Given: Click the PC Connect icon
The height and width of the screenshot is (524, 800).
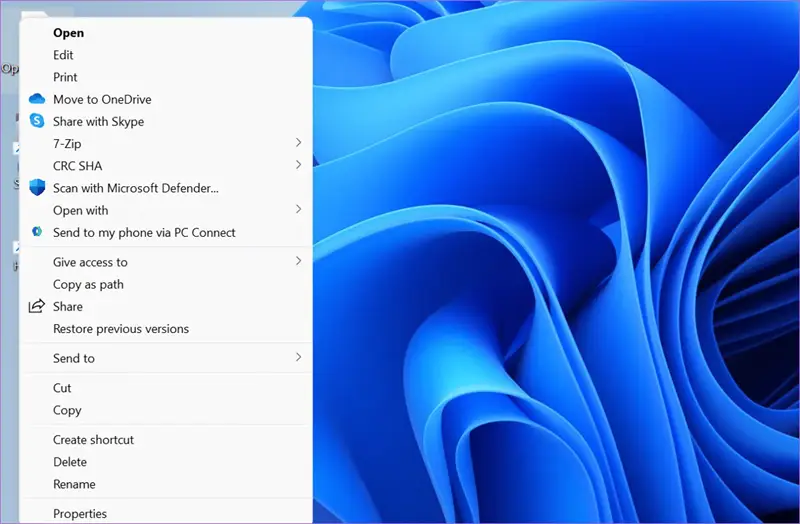Looking at the screenshot, I should click(37, 232).
